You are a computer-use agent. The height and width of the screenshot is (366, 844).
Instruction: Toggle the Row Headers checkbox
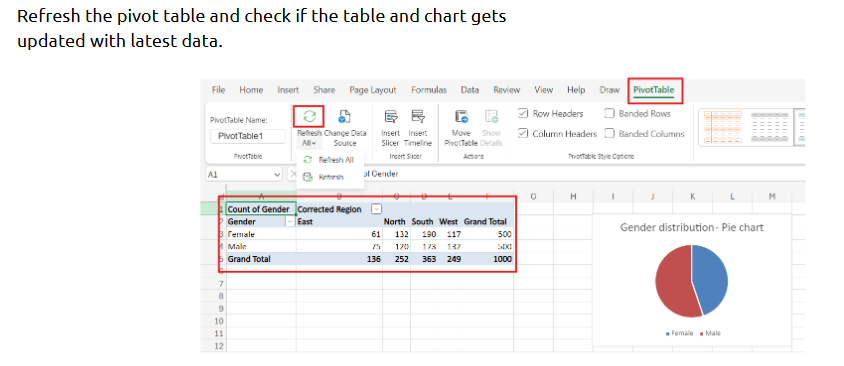point(523,114)
